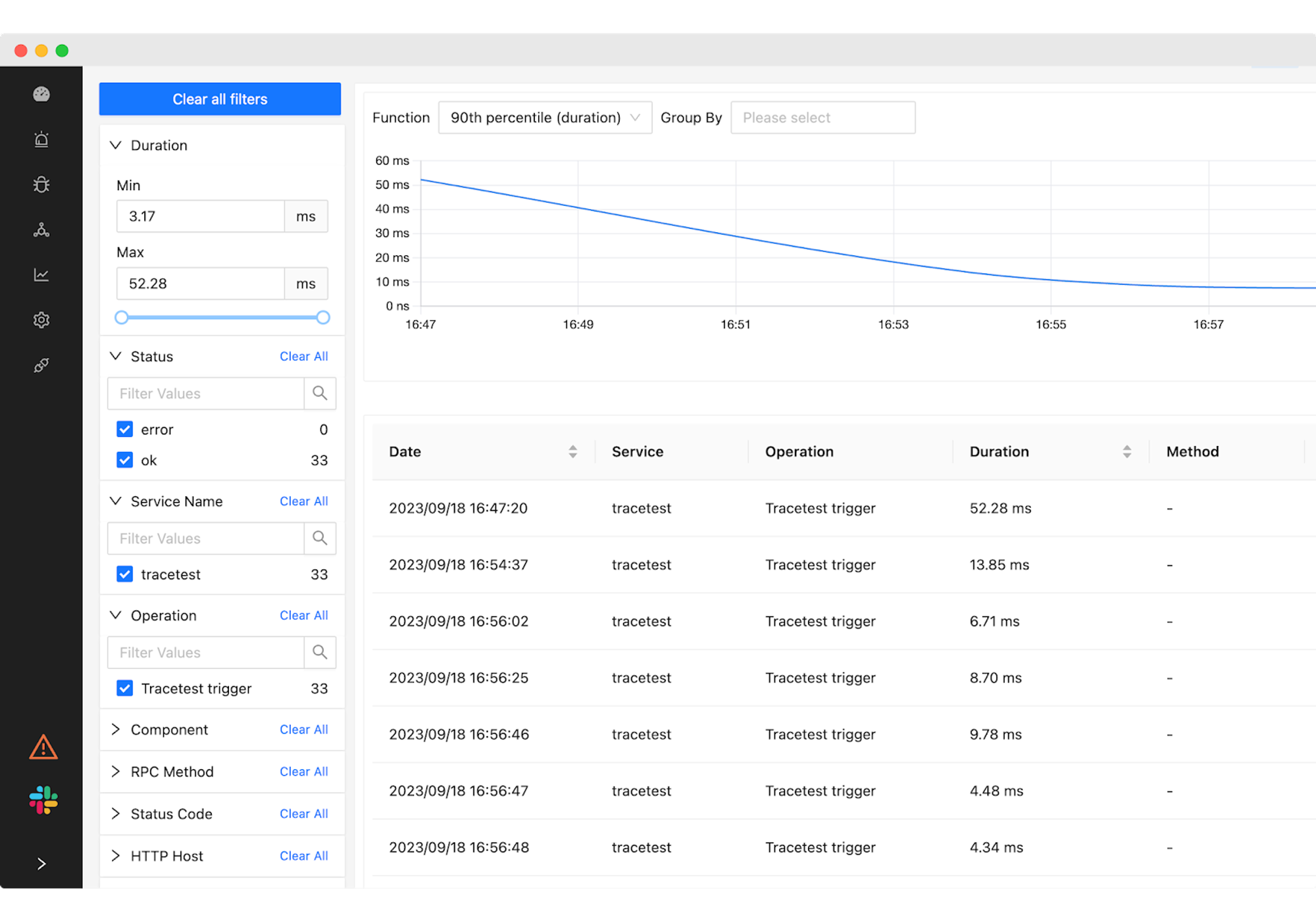Open the dashboard gauge icon in sidebar
1316x921 pixels.
pos(41,94)
